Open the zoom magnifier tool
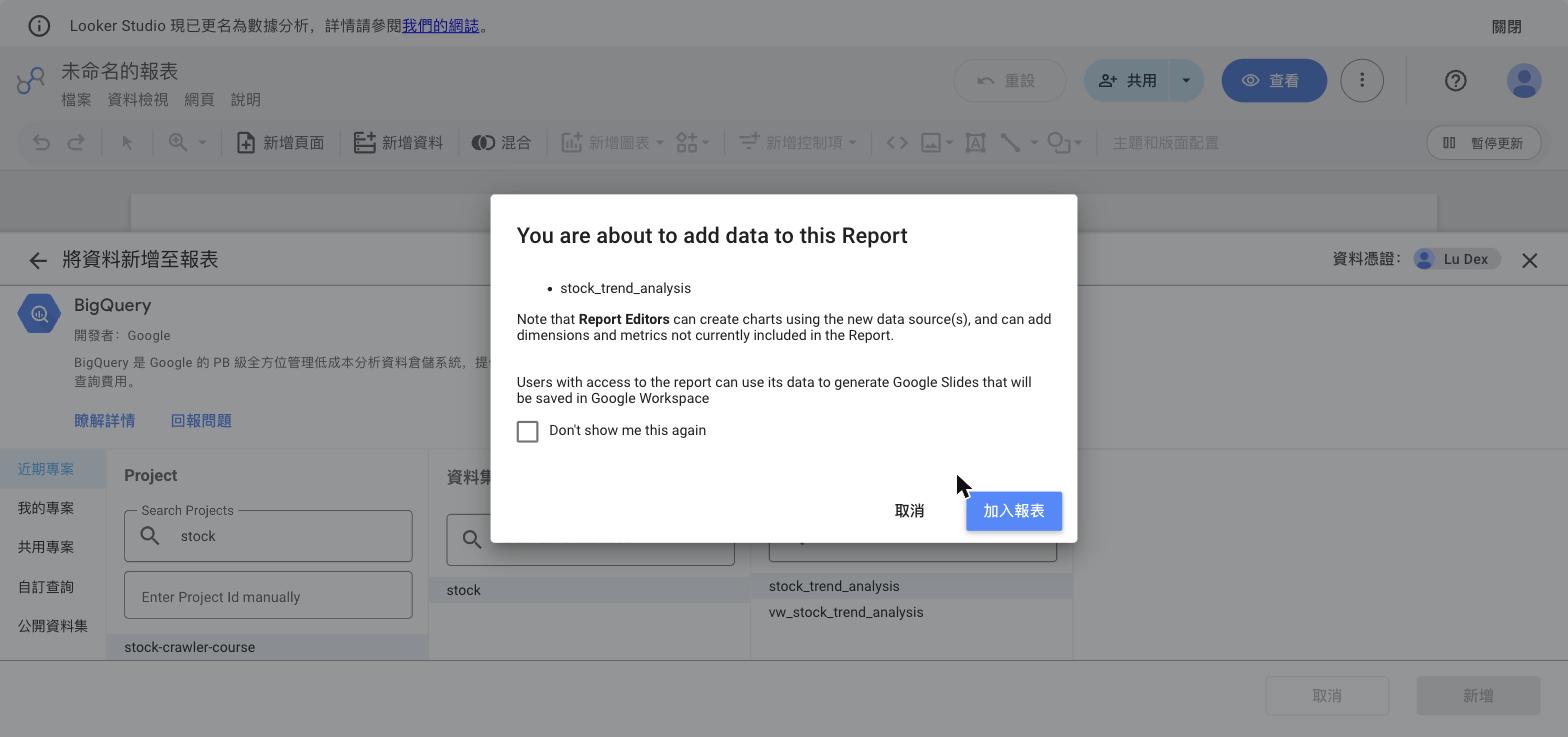The image size is (1568, 737). click(178, 143)
